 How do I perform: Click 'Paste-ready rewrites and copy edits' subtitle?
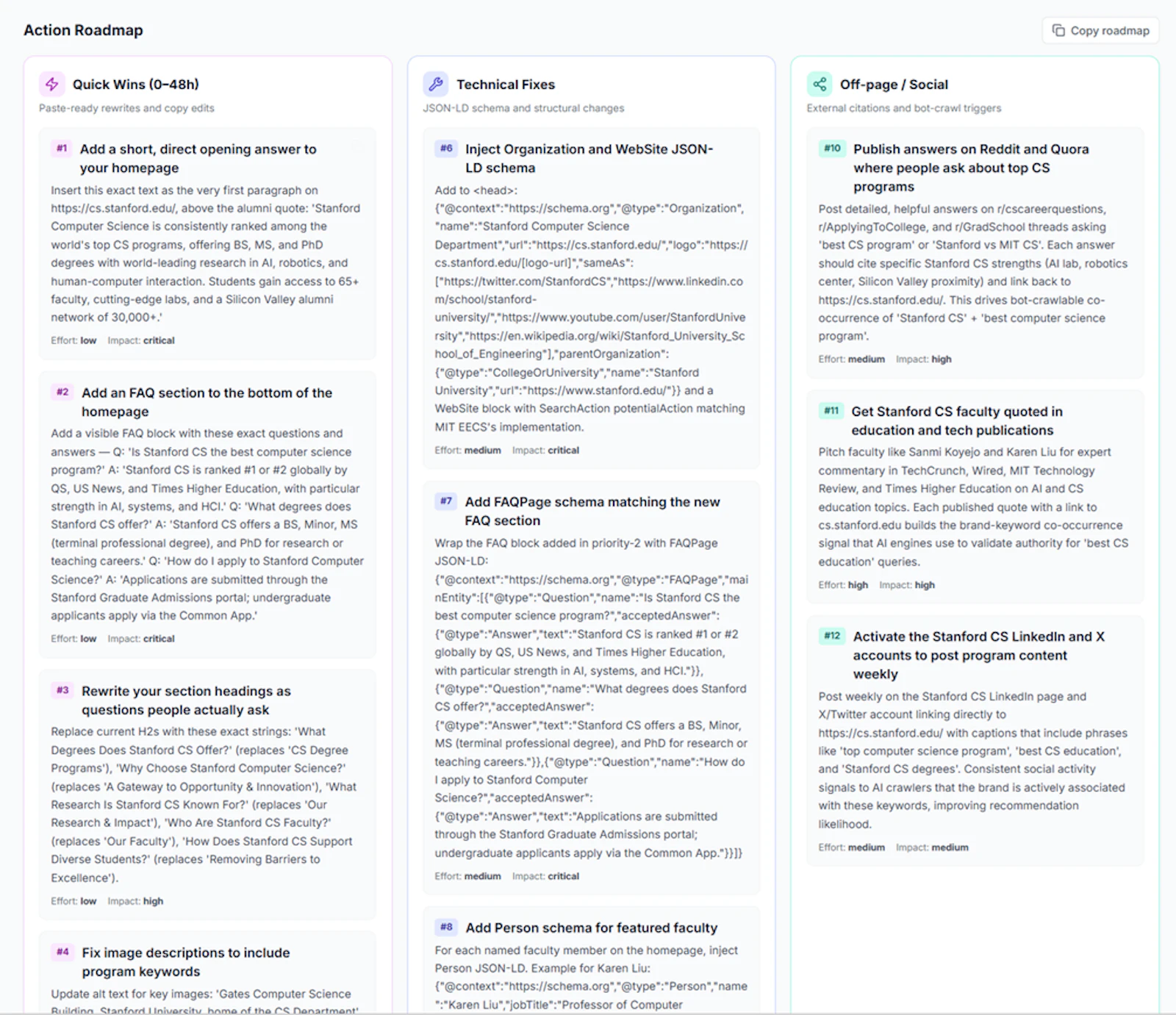[x=126, y=108]
